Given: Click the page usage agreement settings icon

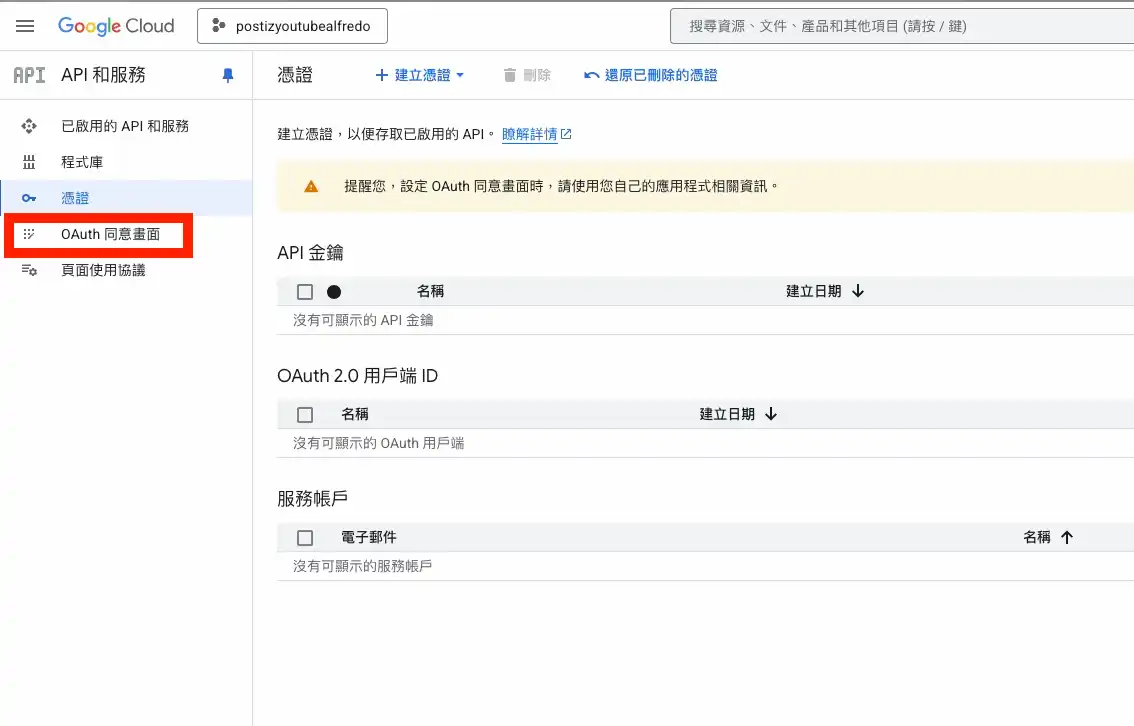Looking at the screenshot, I should (x=29, y=270).
